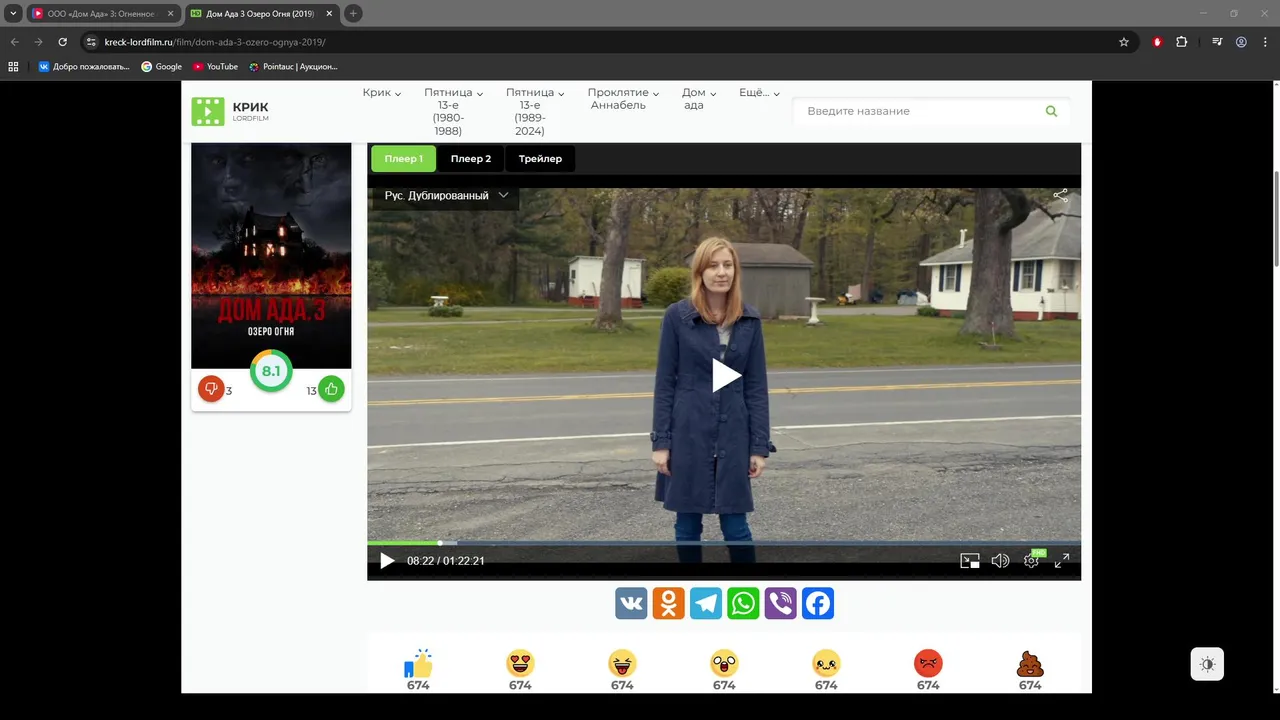1280x720 pixels.
Task: Enter fullscreen mode in the player
Action: click(1062, 561)
